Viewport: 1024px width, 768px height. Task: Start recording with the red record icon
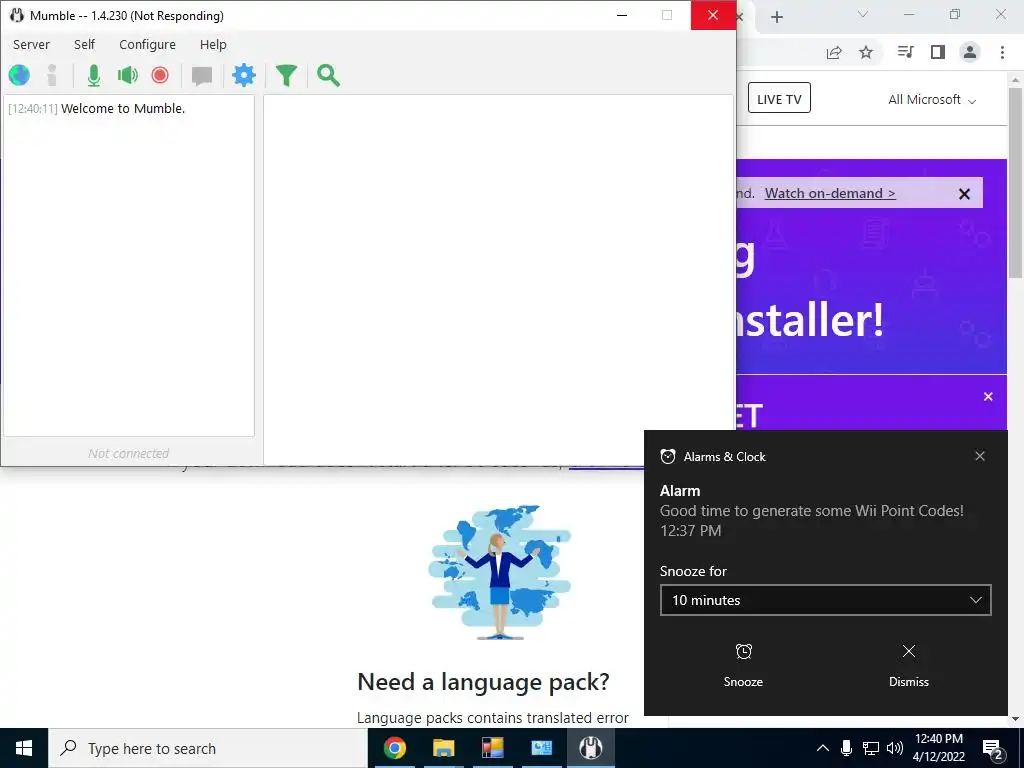tap(160, 76)
